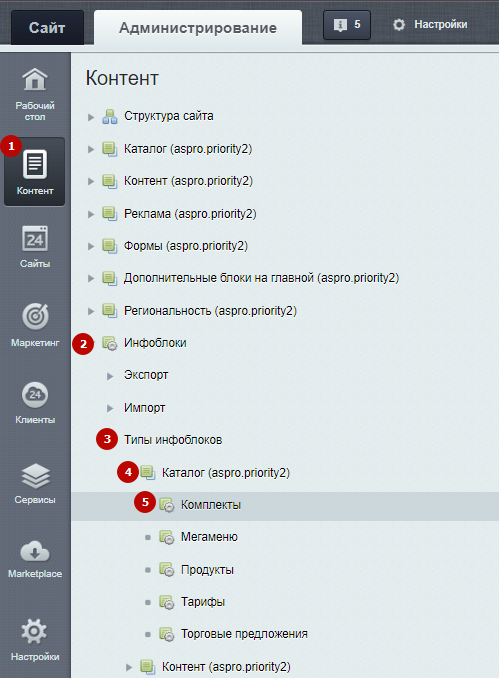Open Настройки in the top bar
Screen dimensions: 499x678
click(x=430, y=24)
